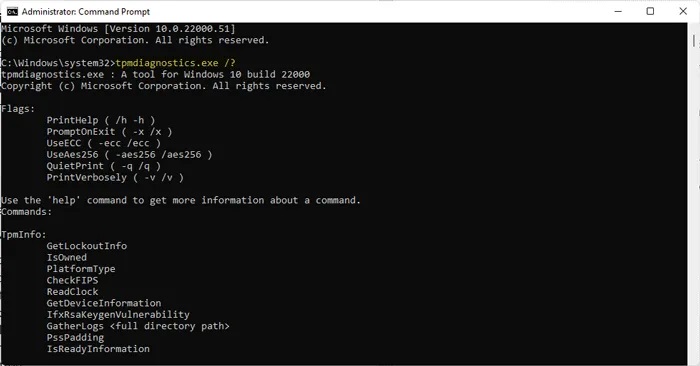Click the 'PrintHelp ( /h -h )' flag line
The width and height of the screenshot is (700, 366).
(100, 120)
